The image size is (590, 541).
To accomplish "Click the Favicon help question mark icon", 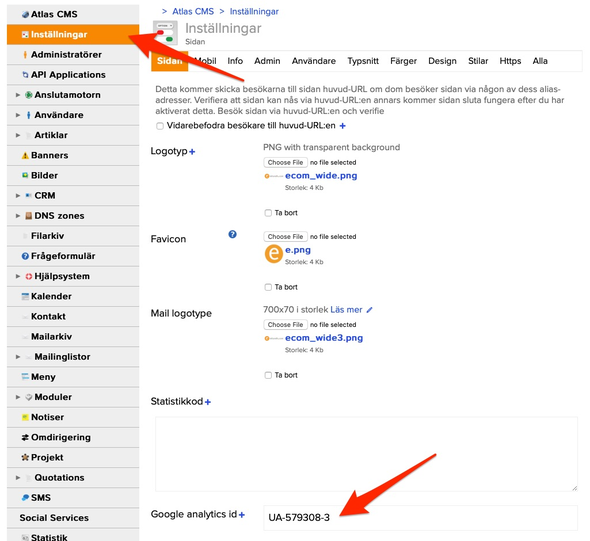I will pos(233,234).
